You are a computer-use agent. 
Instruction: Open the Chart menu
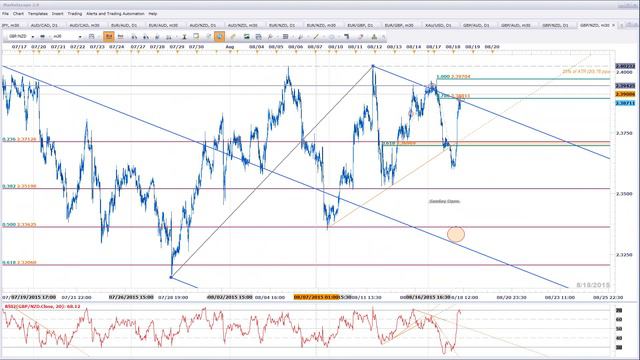(x=18, y=13)
